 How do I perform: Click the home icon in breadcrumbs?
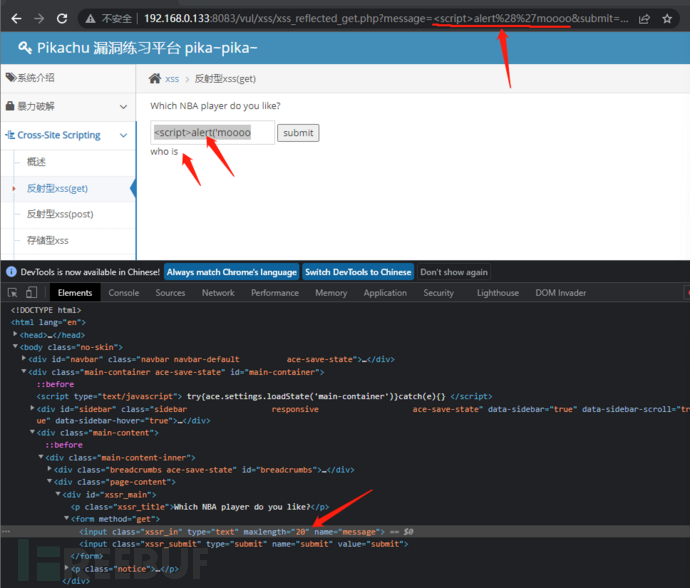tap(154, 78)
